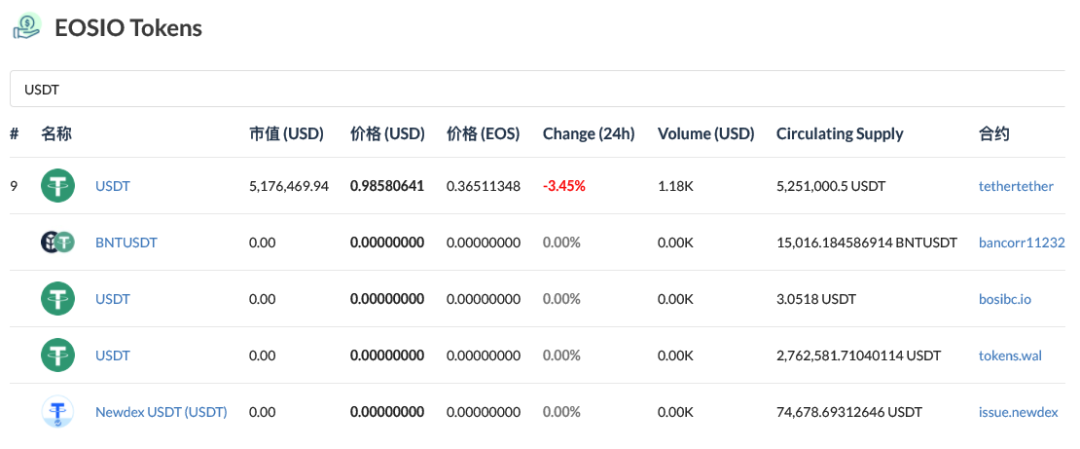The height and width of the screenshot is (449, 1080).
Task: Open the USDT token link in row 9
Action: 112,186
